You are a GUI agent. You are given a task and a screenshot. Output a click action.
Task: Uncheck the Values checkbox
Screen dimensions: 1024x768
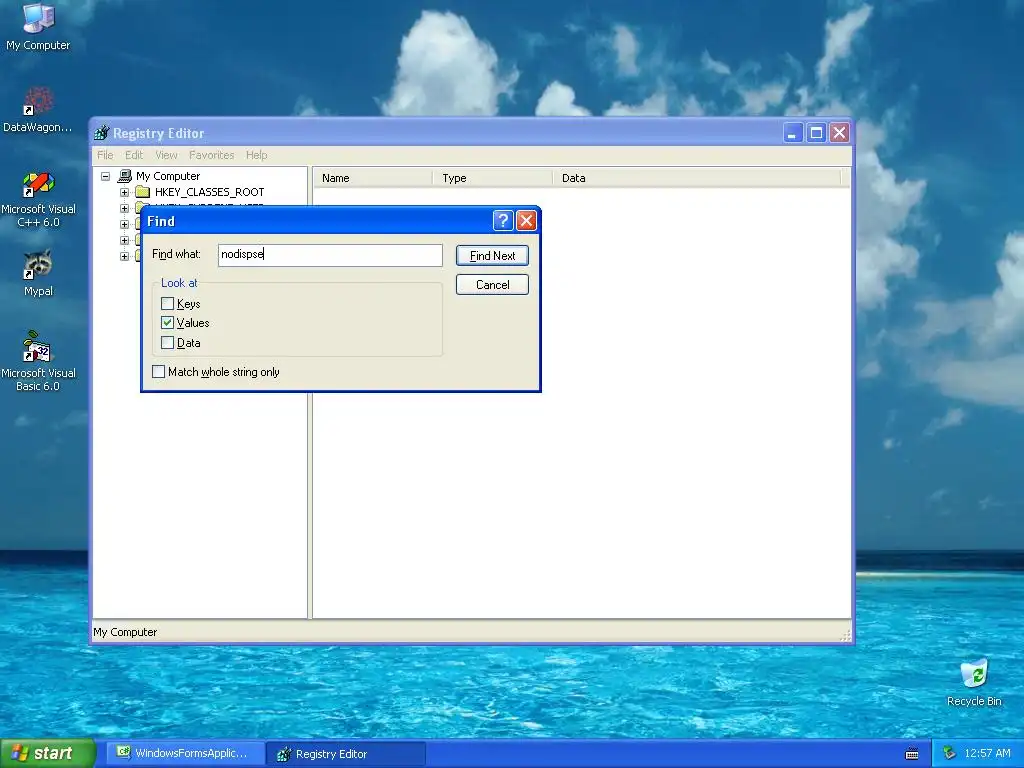(167, 323)
